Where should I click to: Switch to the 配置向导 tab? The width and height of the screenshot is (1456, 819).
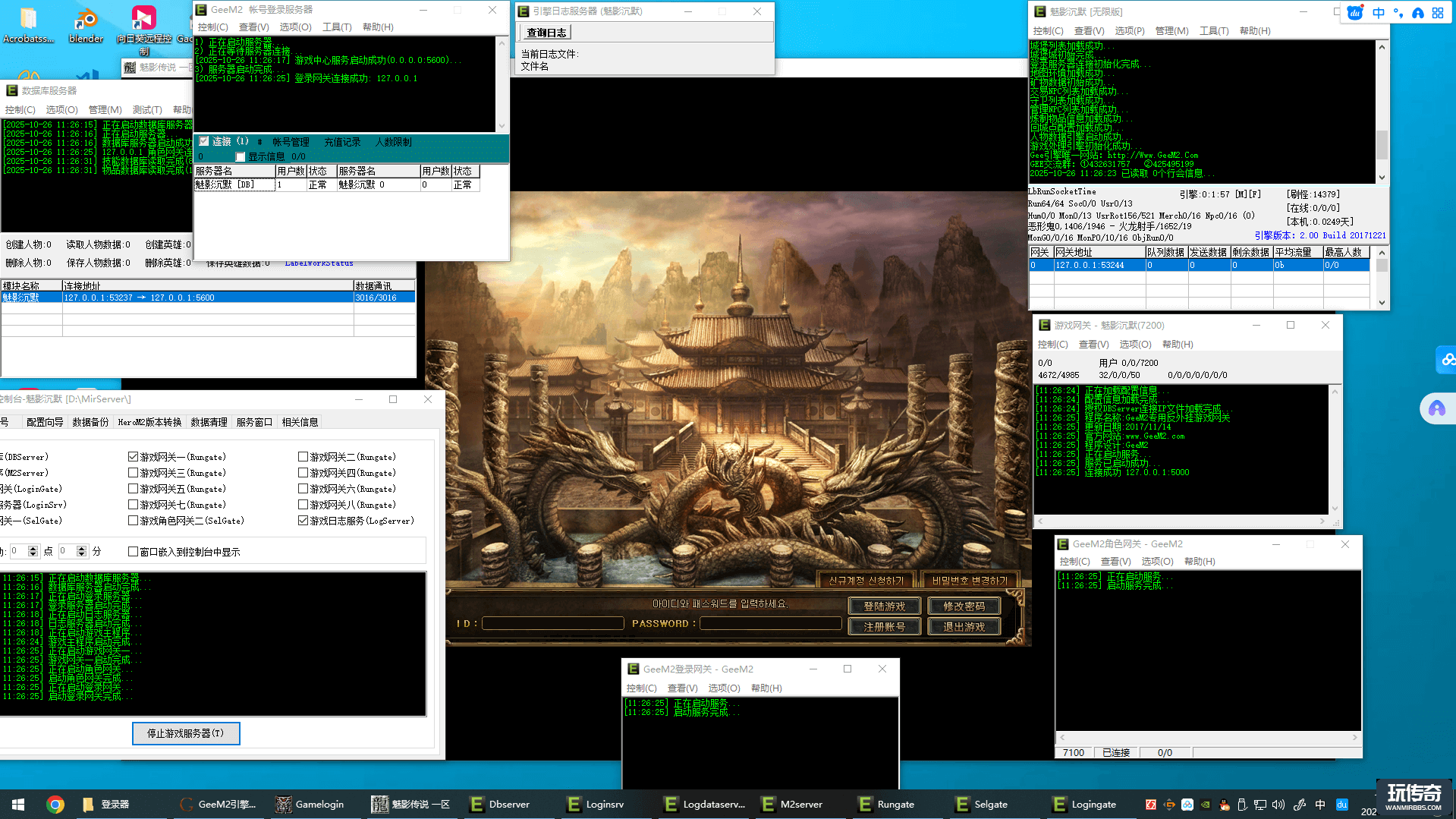(x=45, y=422)
